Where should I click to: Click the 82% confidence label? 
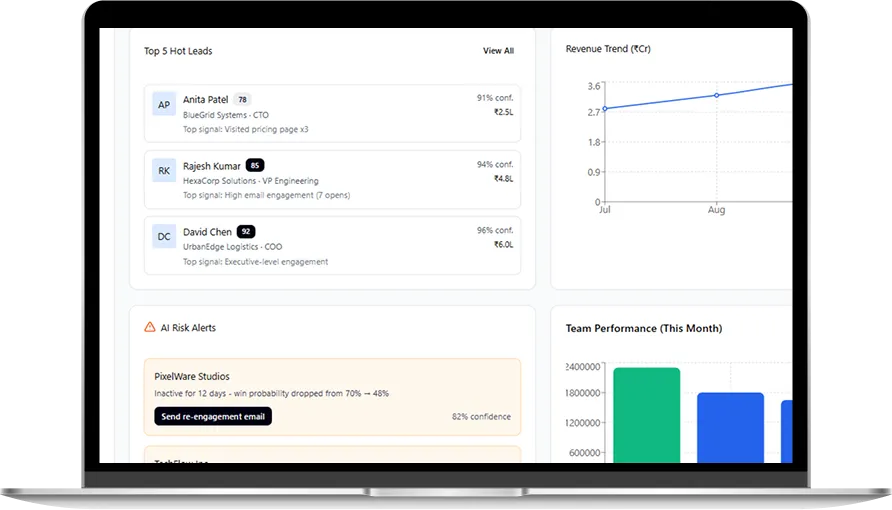pos(481,417)
